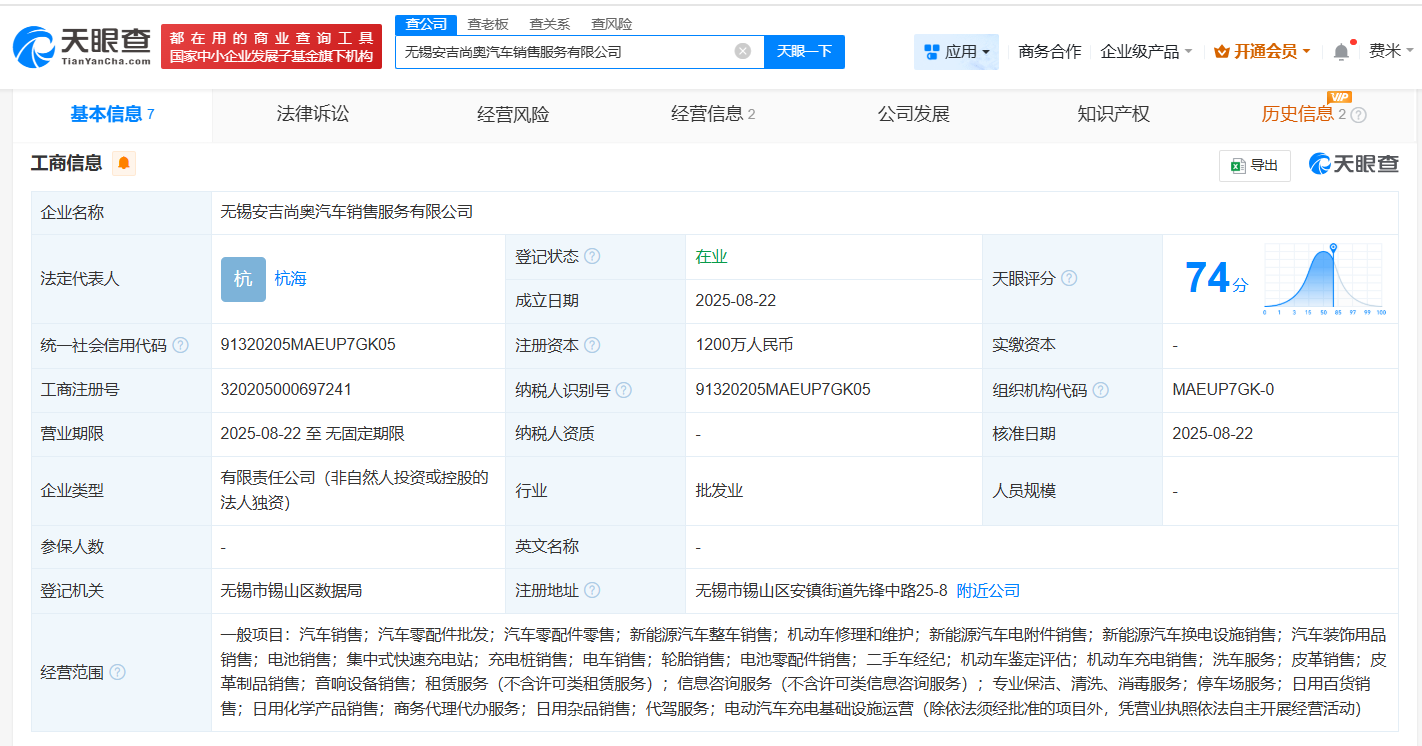Switch to the 法律诉讼 tab

tap(311, 114)
